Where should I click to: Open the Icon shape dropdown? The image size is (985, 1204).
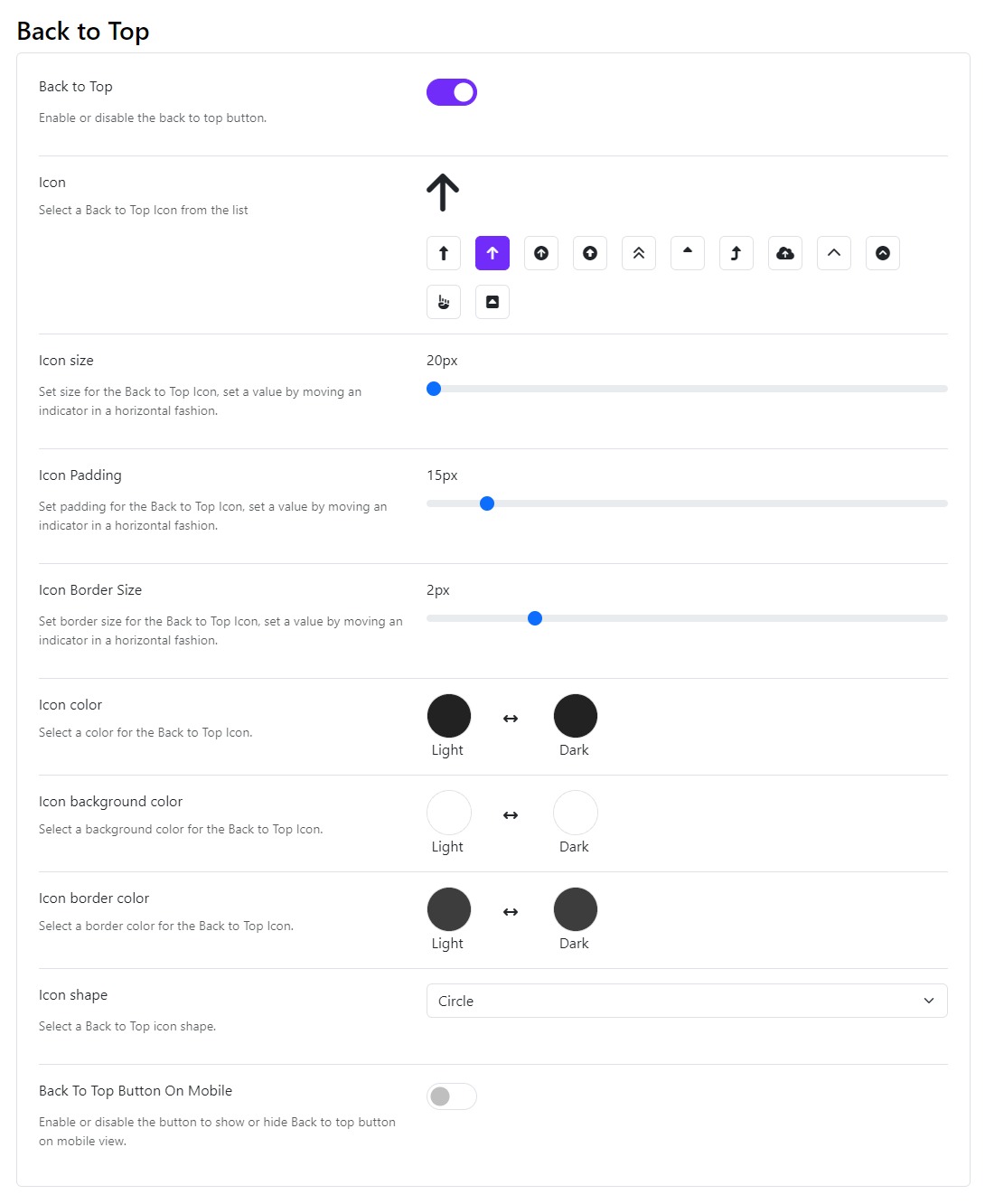pyautogui.click(x=687, y=1001)
